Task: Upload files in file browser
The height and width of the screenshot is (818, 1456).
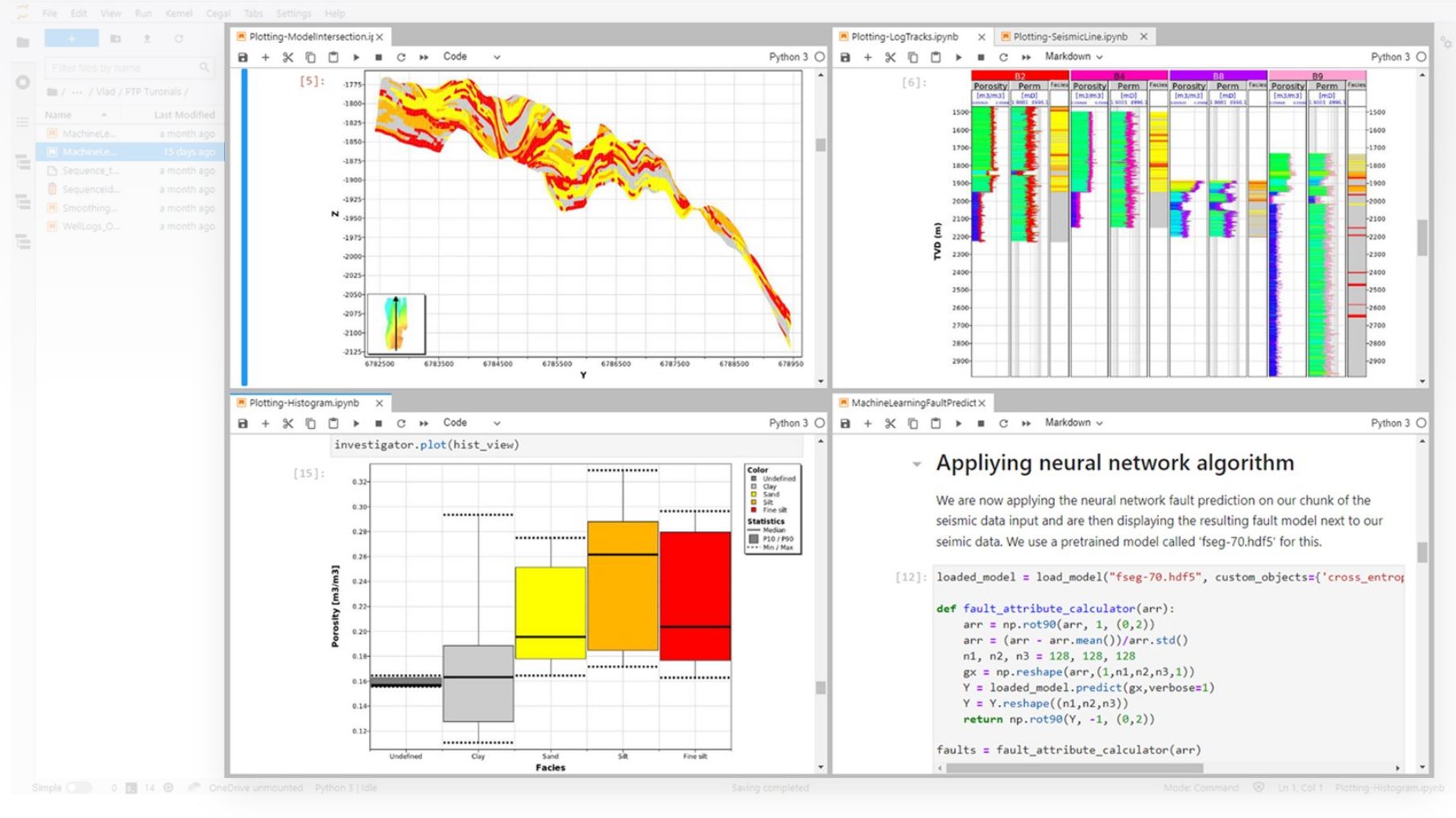Action: [147, 38]
